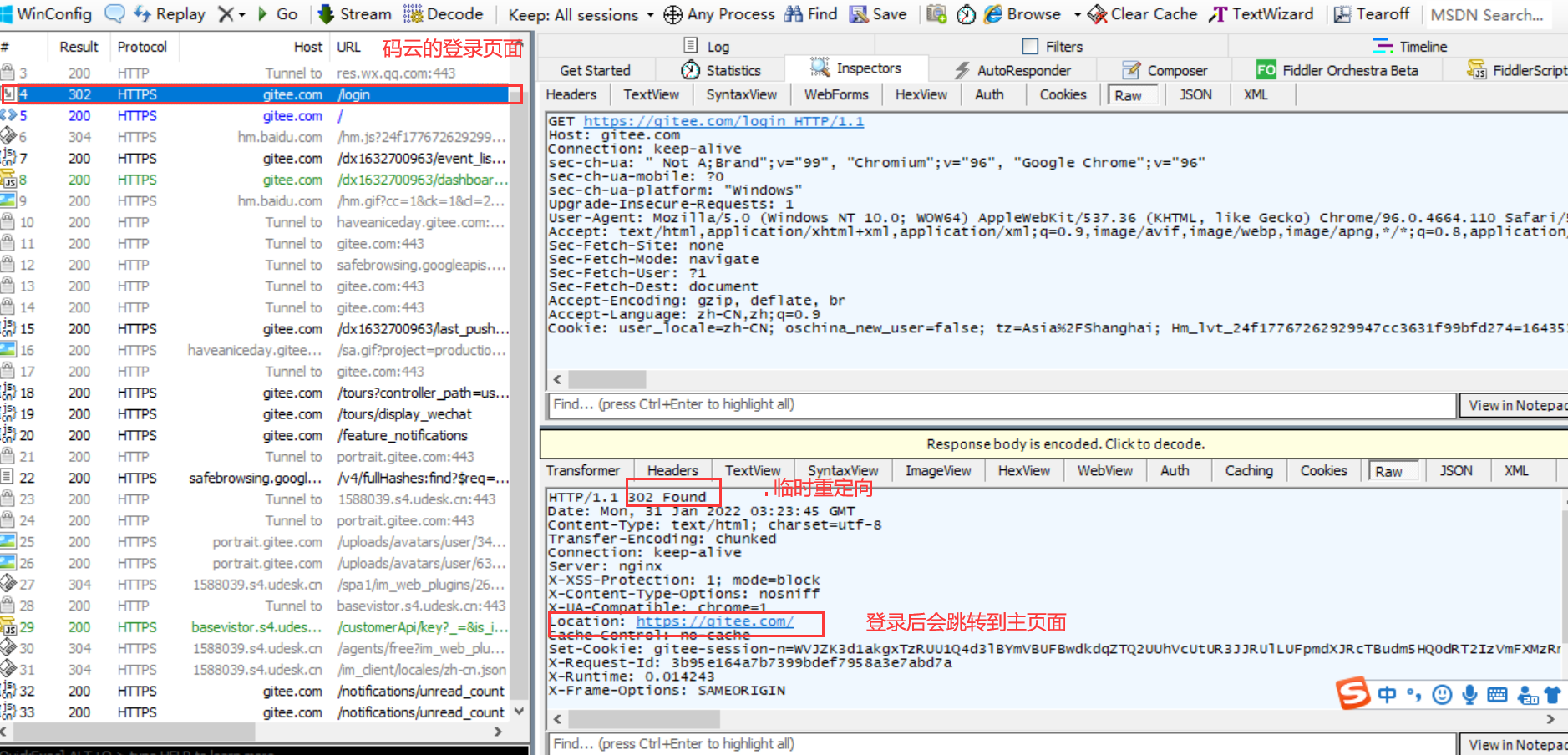Screen dimensions: 1568x755
Task: Open the FiddlerScript tab
Action: point(1516,70)
